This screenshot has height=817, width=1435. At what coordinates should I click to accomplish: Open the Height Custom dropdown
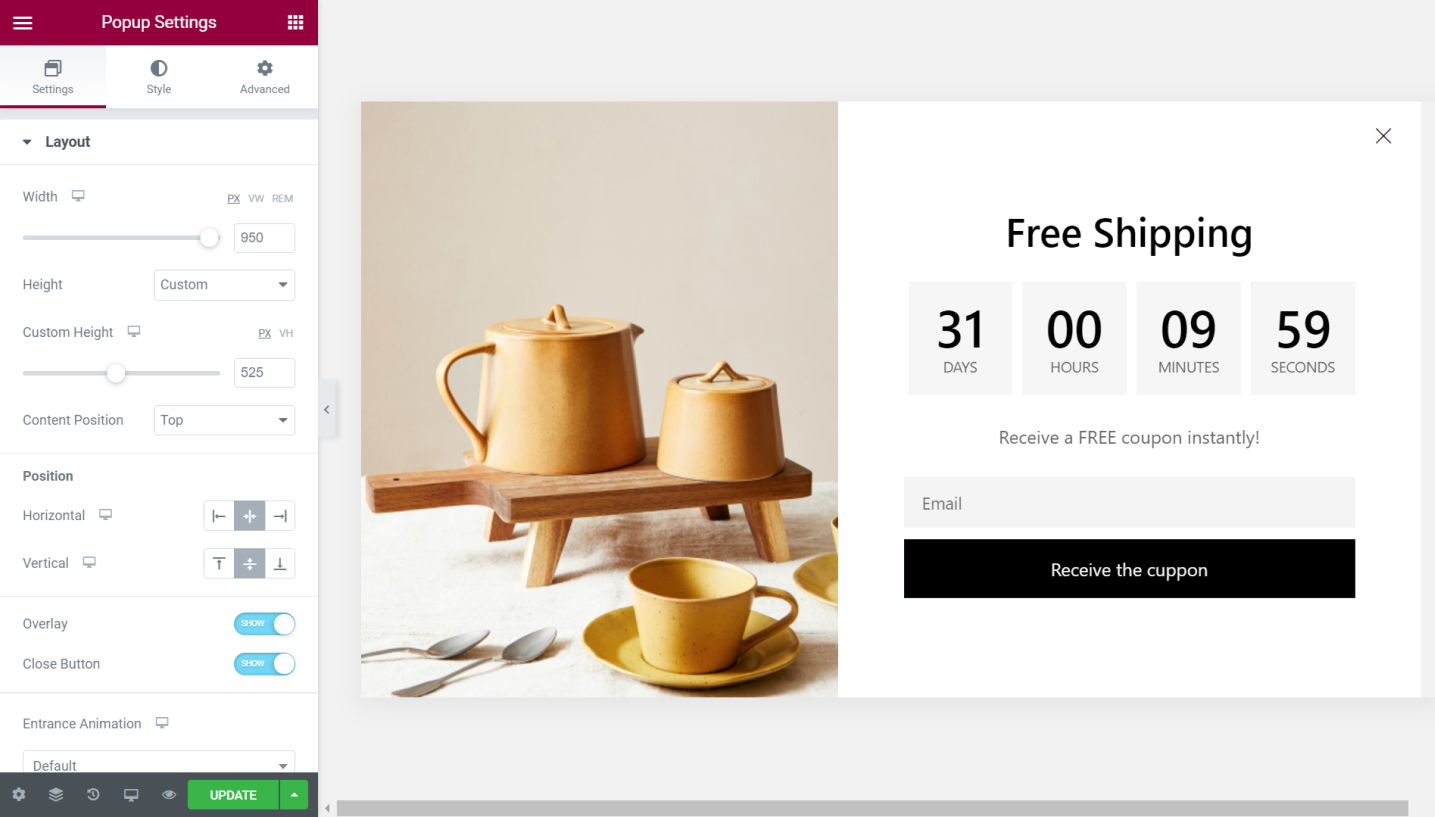point(224,285)
